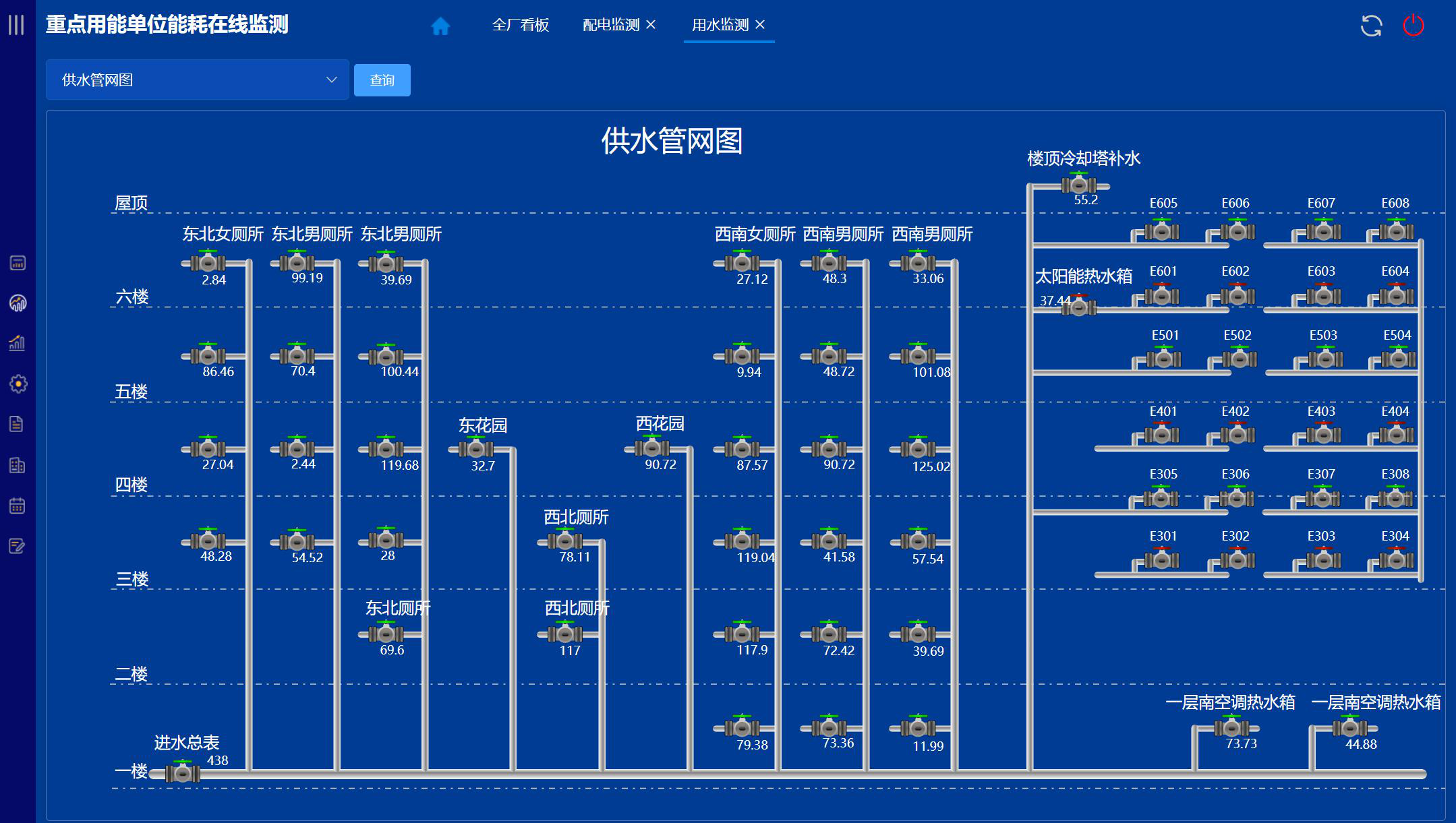Close the 配电监测 tab
The image size is (1456, 823).
(651, 24)
